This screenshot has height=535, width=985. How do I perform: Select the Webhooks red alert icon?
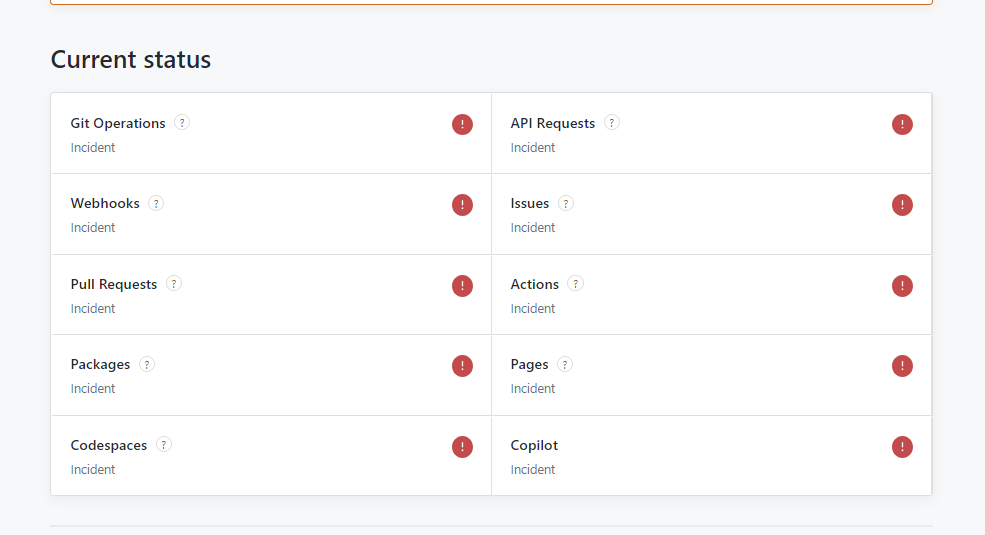[x=462, y=205]
